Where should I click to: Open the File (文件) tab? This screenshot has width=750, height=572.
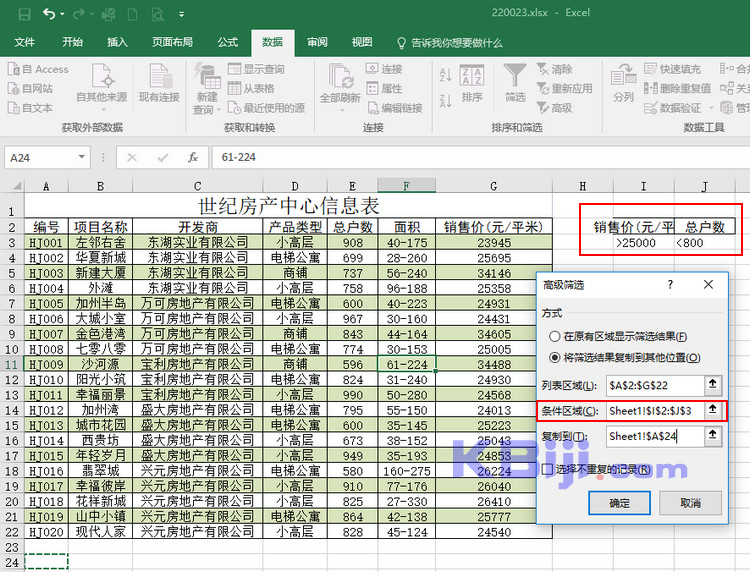click(x=24, y=42)
